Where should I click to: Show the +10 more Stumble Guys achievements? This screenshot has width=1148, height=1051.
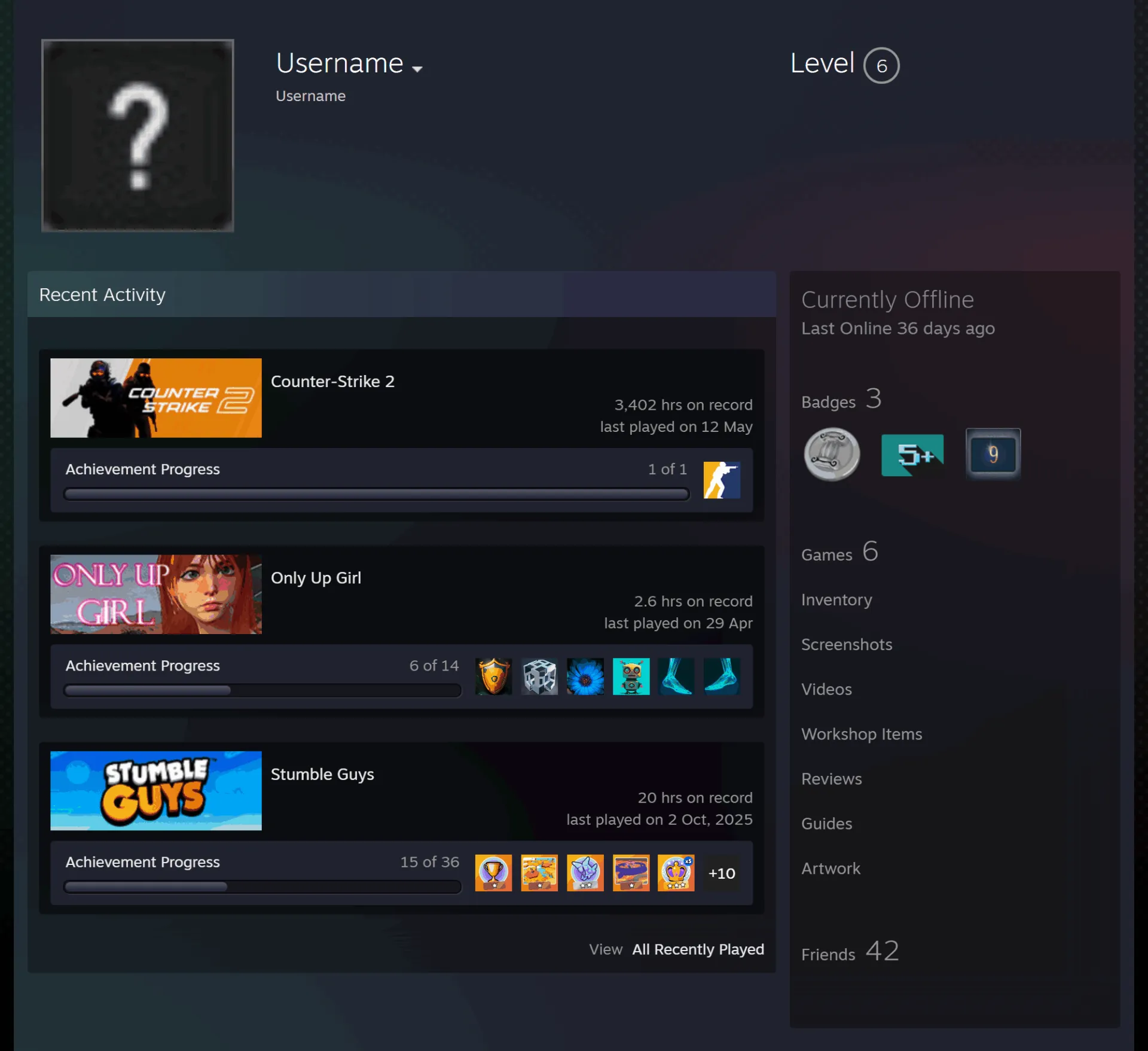pyautogui.click(x=722, y=873)
